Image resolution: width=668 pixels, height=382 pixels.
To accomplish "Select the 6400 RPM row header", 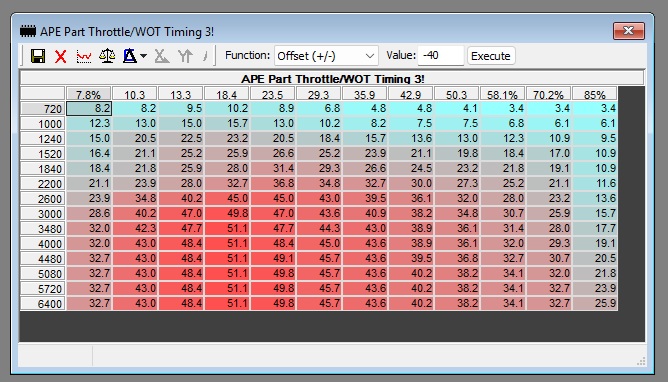I will [x=43, y=304].
